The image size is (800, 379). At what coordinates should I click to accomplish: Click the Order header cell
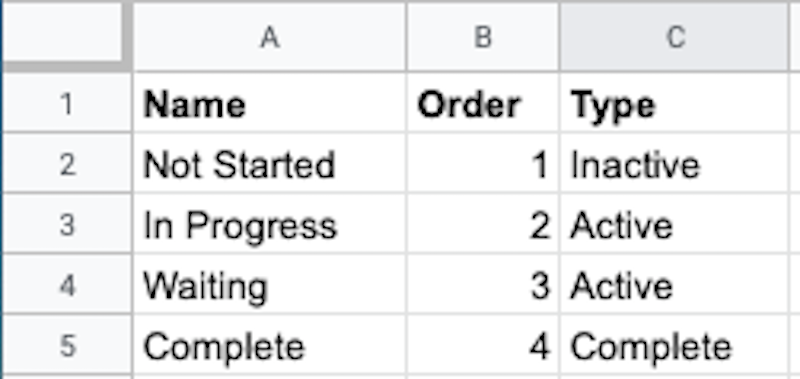coord(483,103)
